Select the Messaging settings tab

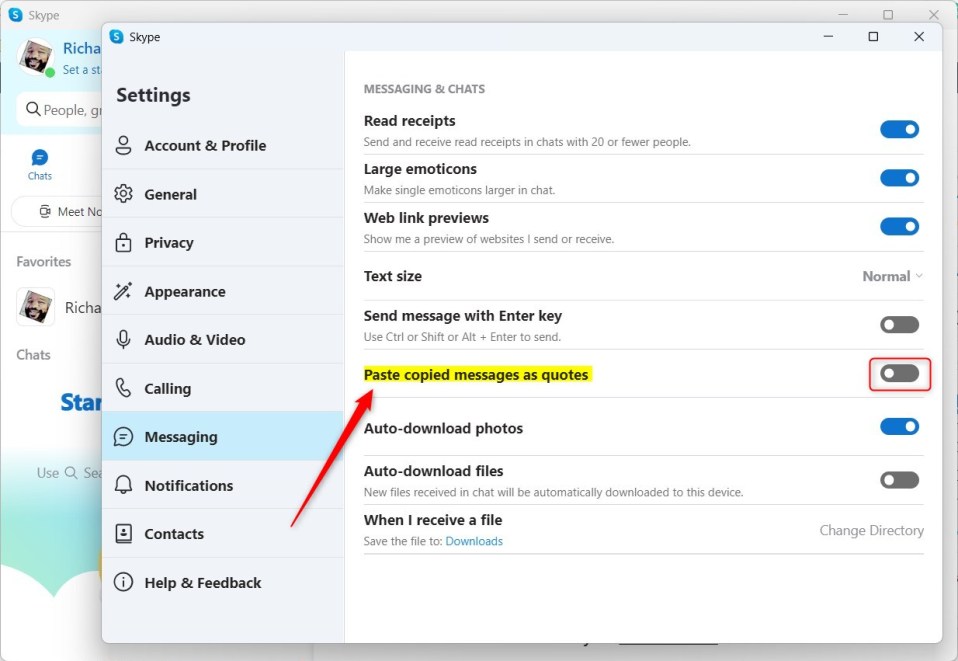(x=222, y=436)
